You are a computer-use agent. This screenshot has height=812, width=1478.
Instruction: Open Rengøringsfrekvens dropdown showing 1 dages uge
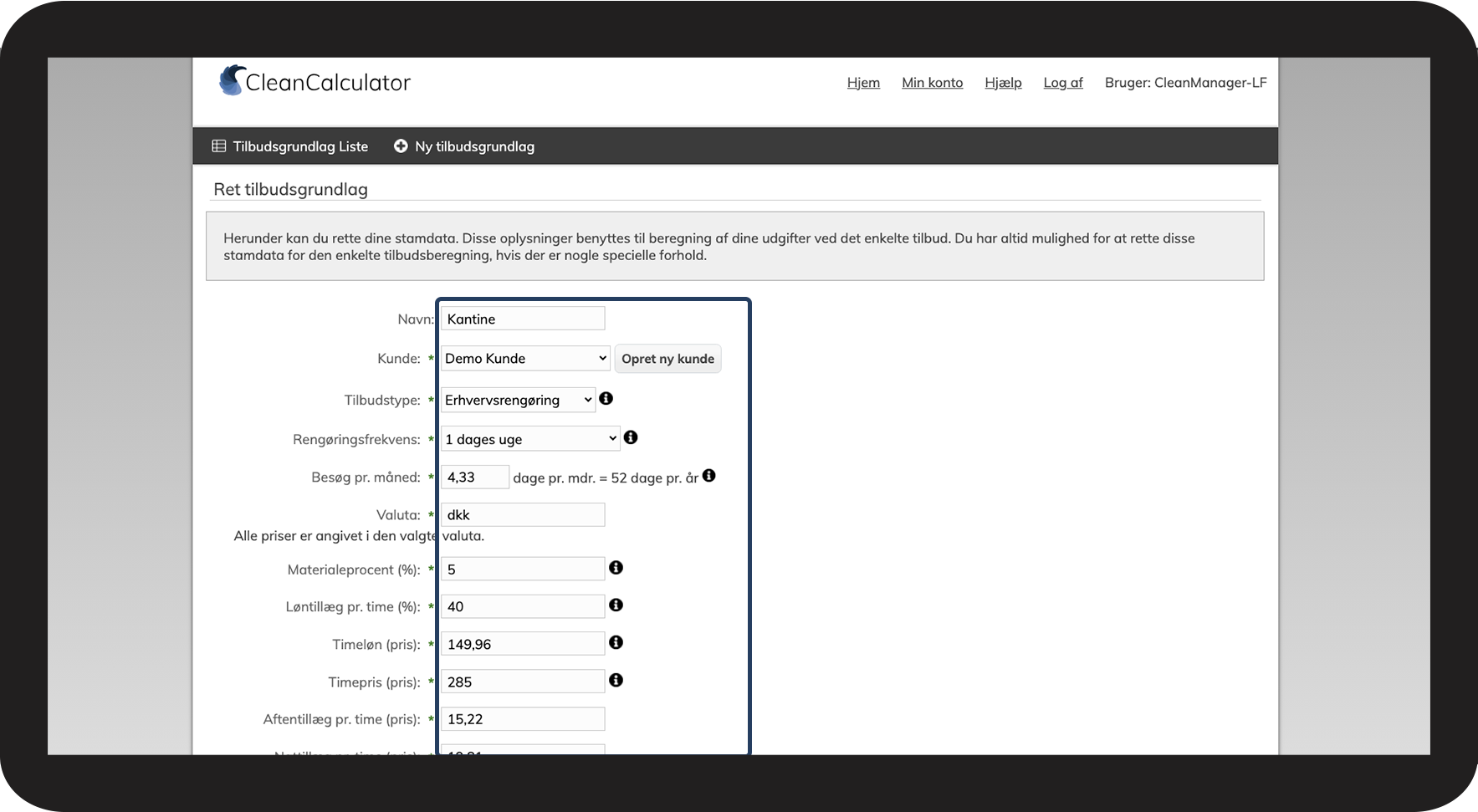[x=530, y=439]
